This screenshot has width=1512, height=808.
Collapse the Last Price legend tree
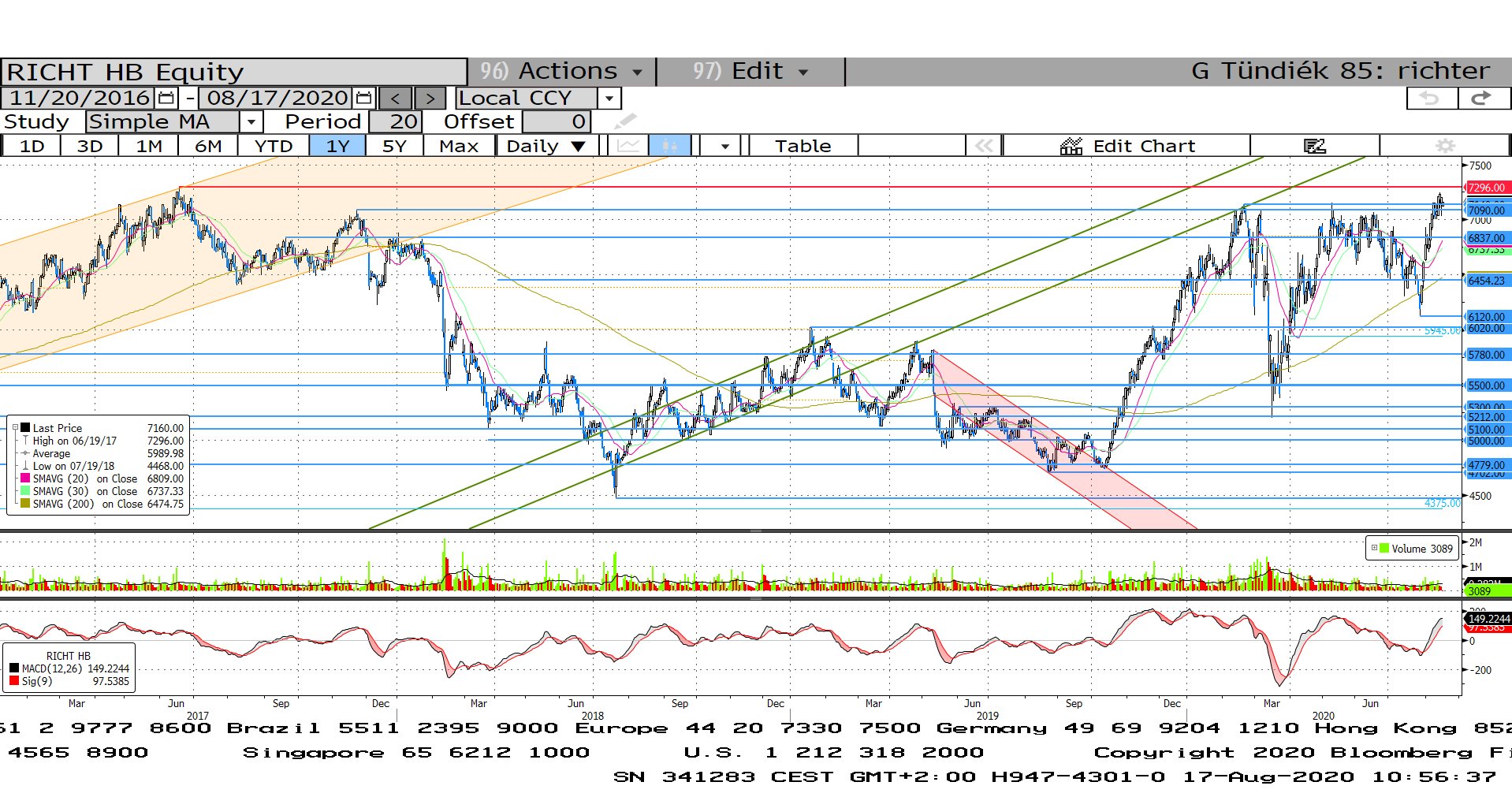(15, 428)
